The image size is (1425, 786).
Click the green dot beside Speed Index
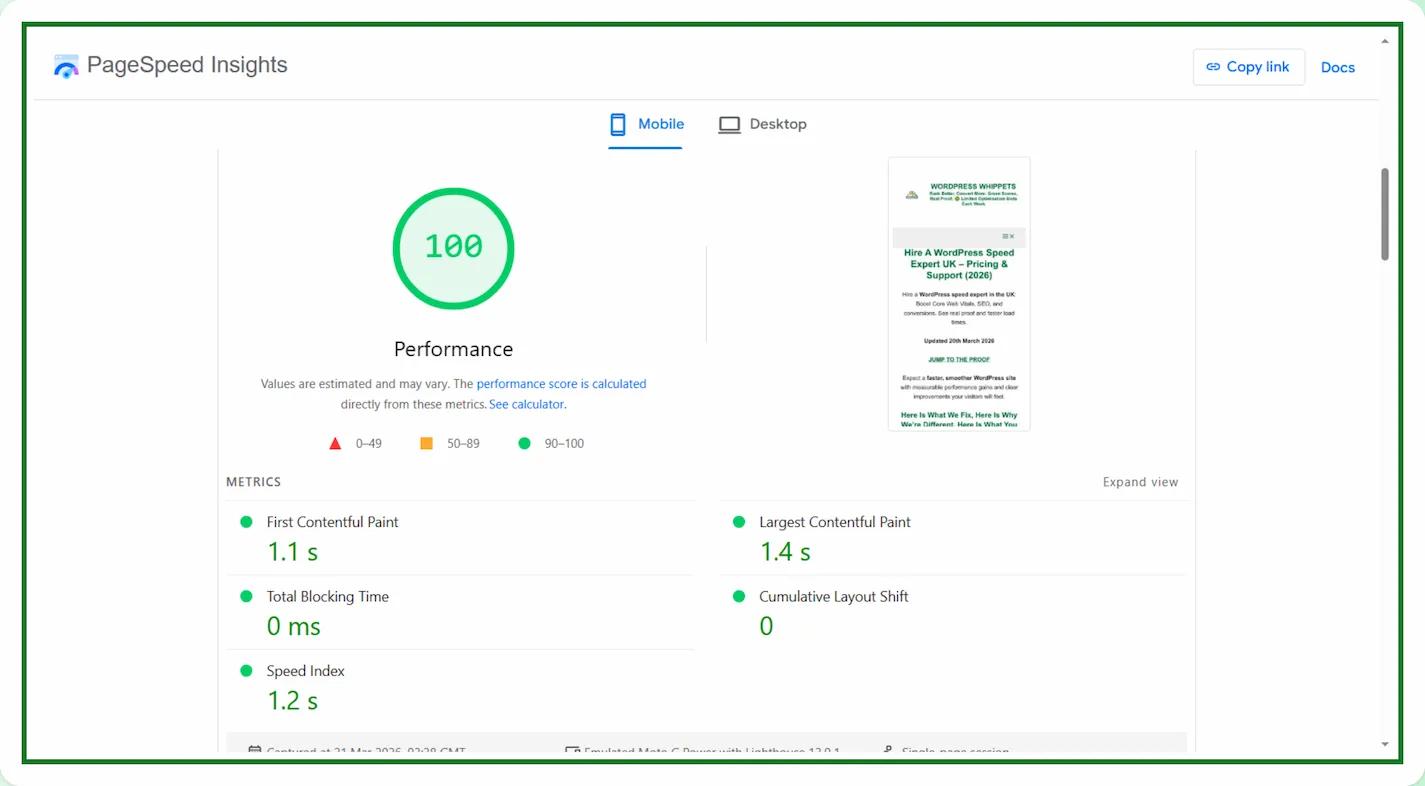coord(246,671)
